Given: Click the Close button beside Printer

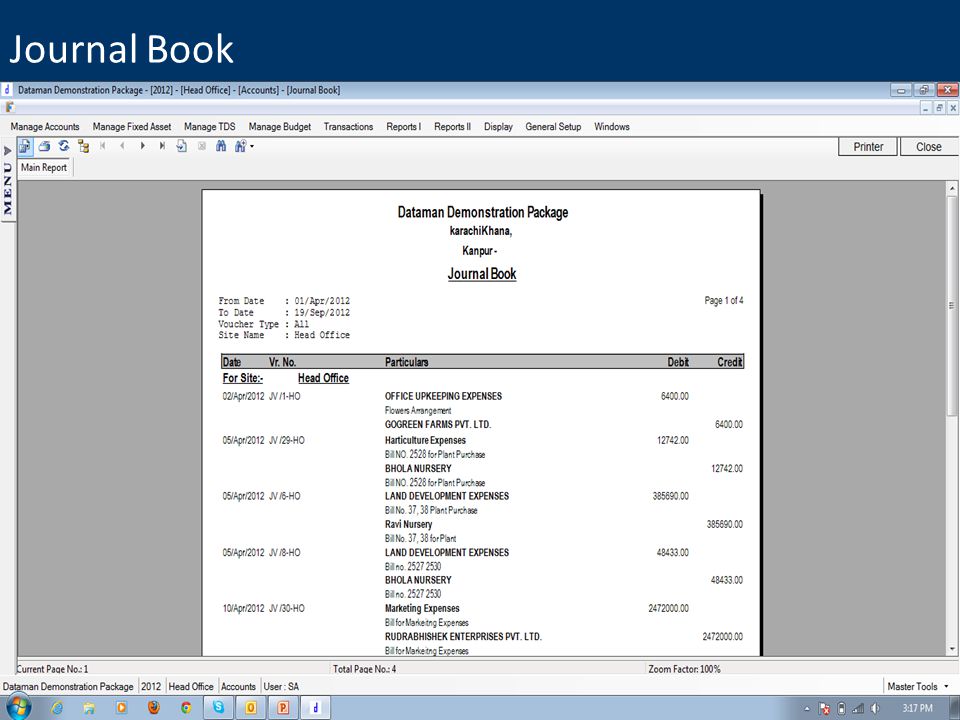Looking at the screenshot, I should (x=928, y=147).
